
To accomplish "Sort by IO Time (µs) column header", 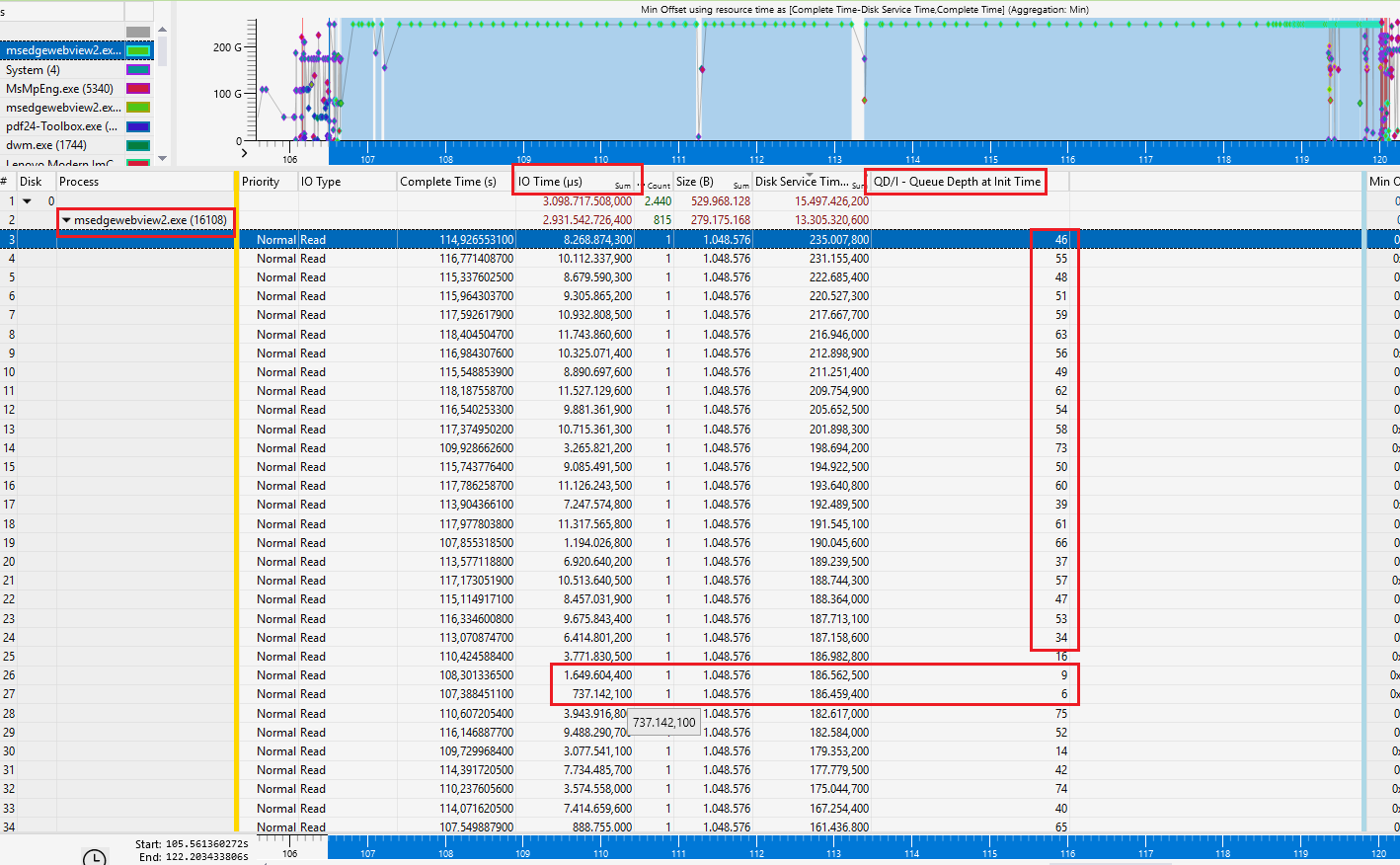I will pos(550,182).
